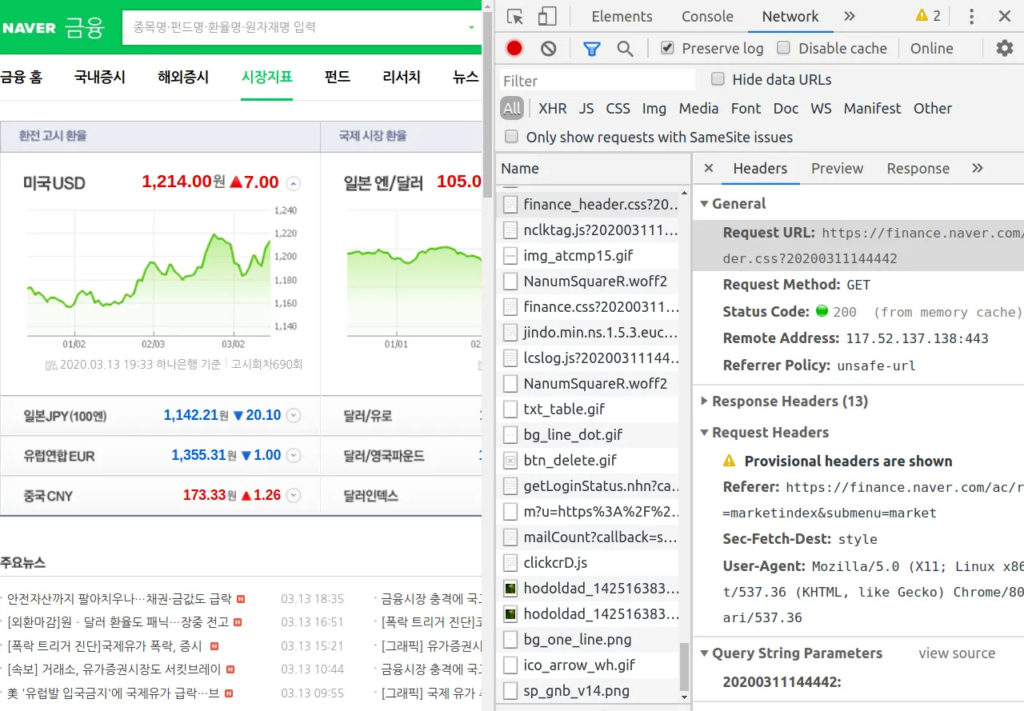Image resolution: width=1024 pixels, height=711 pixels.
Task: Click the NAVER logo
Action: pyautogui.click(x=29, y=28)
